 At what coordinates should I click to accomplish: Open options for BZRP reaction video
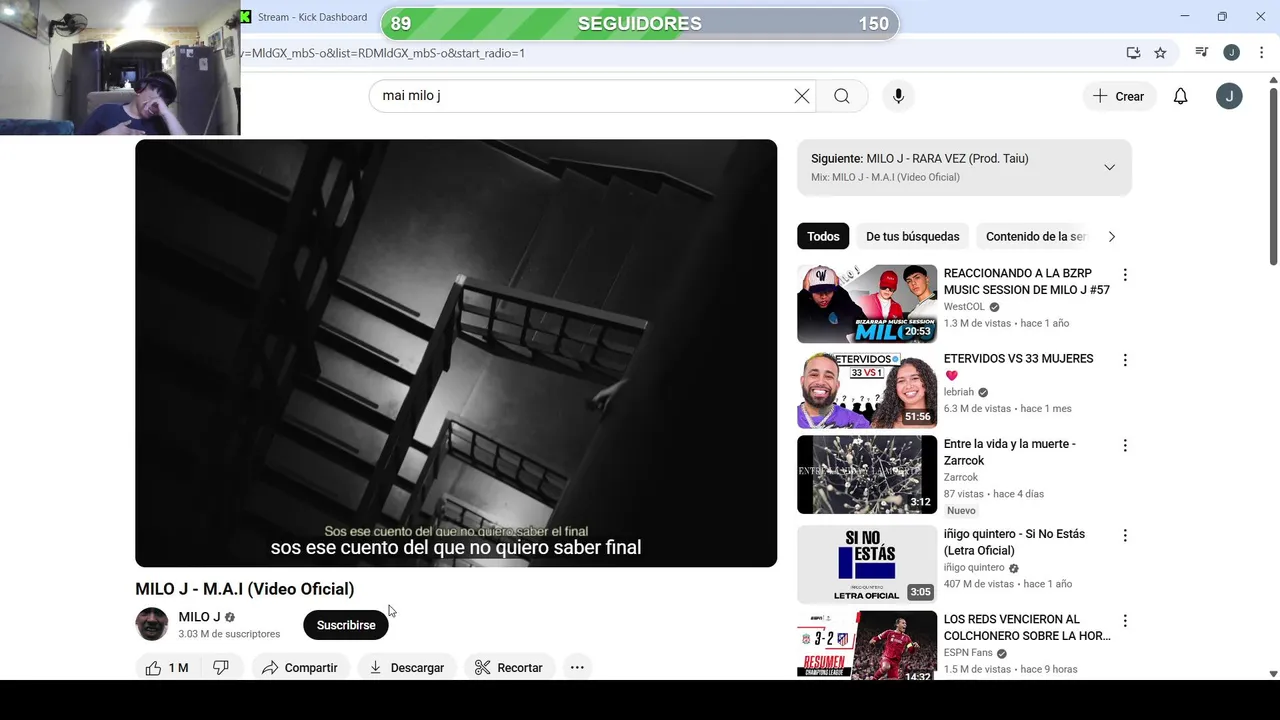click(1125, 275)
